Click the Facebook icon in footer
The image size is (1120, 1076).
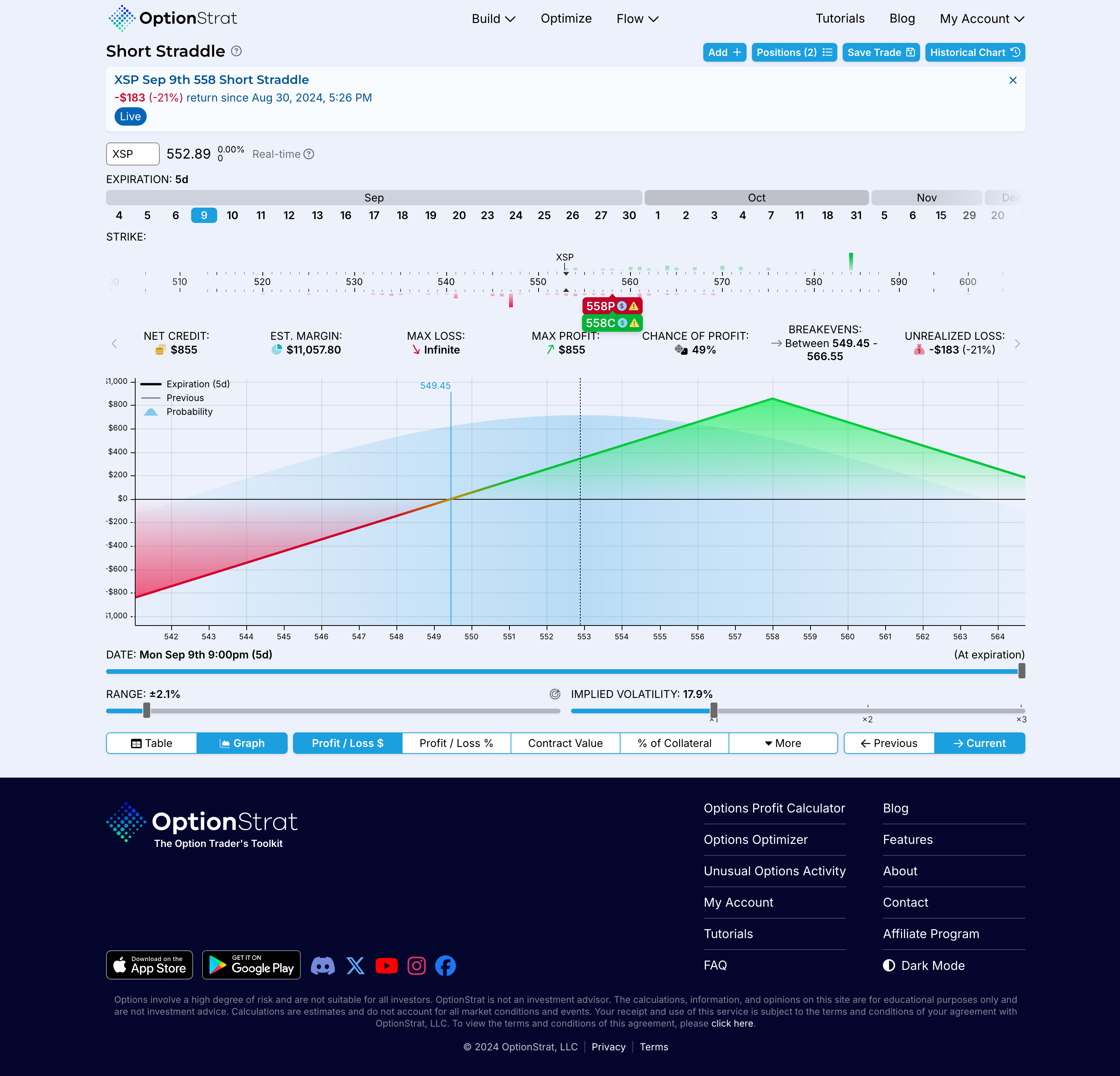click(x=445, y=966)
